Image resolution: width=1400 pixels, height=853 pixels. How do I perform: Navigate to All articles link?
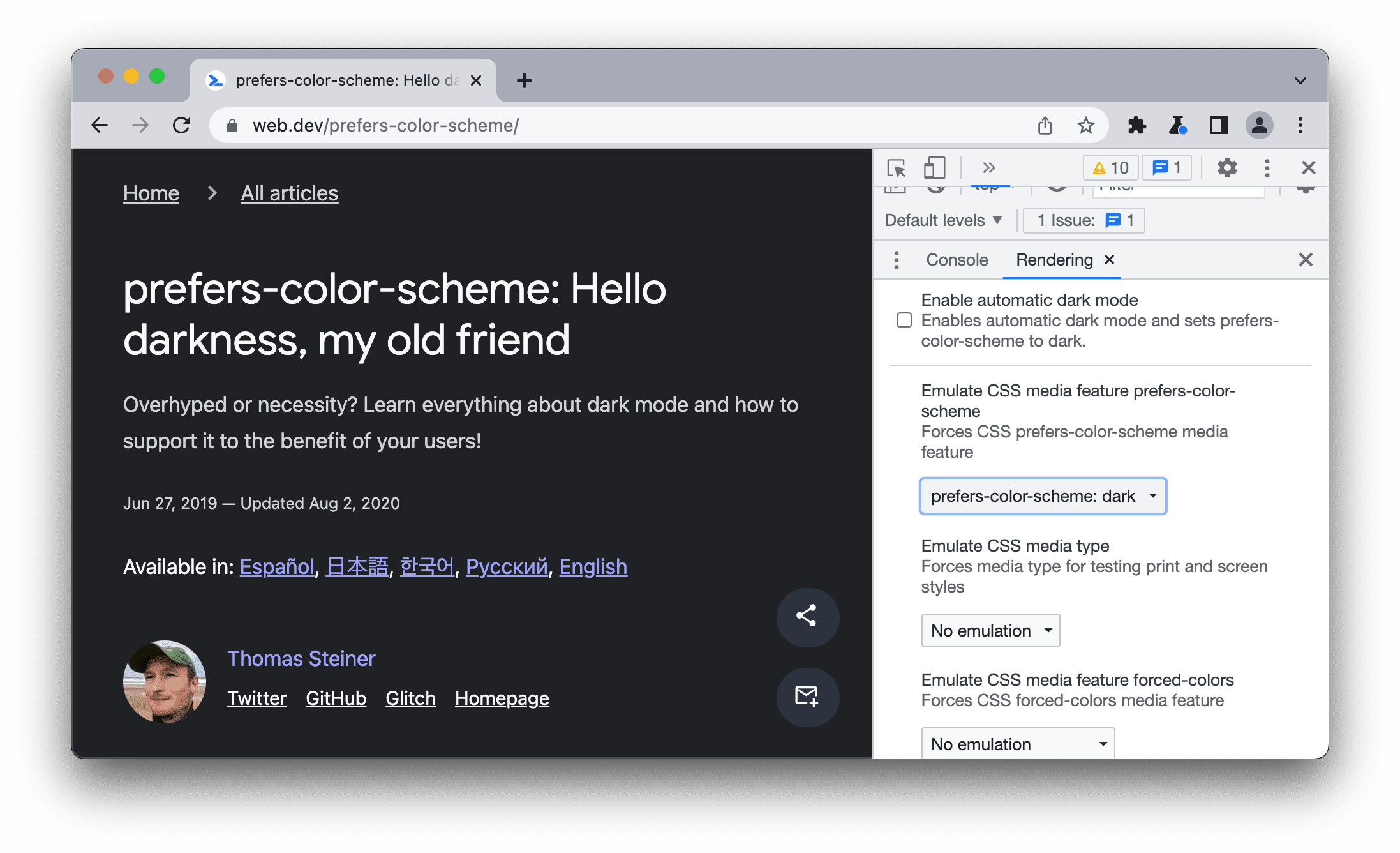[289, 193]
